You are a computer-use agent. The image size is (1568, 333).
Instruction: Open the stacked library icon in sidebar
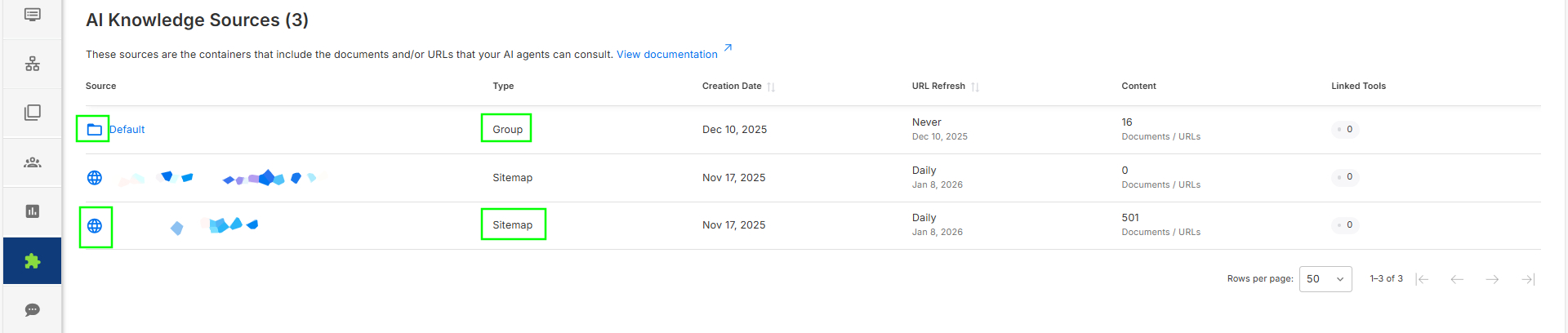click(33, 113)
